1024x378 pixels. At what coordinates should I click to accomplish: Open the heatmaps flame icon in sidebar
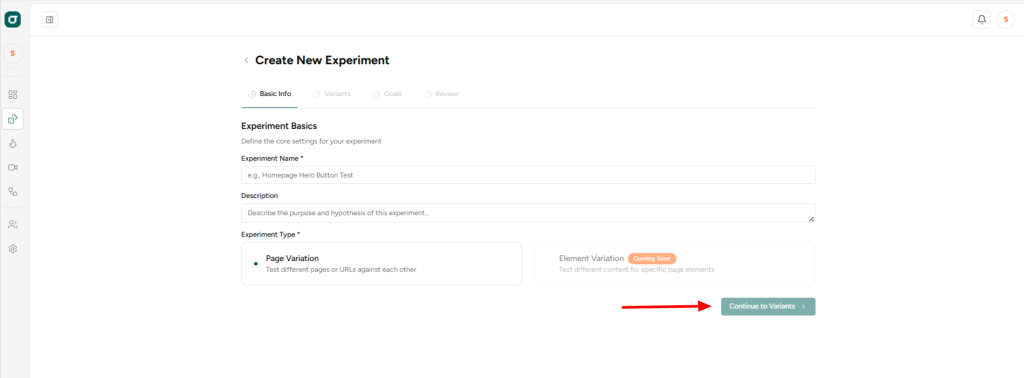pyautogui.click(x=12, y=143)
